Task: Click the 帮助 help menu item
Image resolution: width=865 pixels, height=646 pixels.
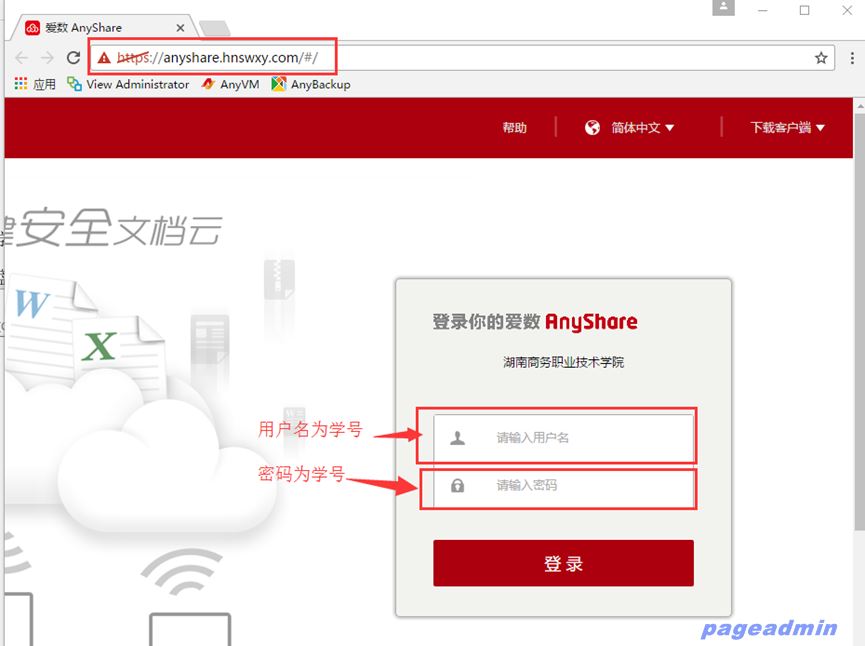Action: pyautogui.click(x=514, y=127)
